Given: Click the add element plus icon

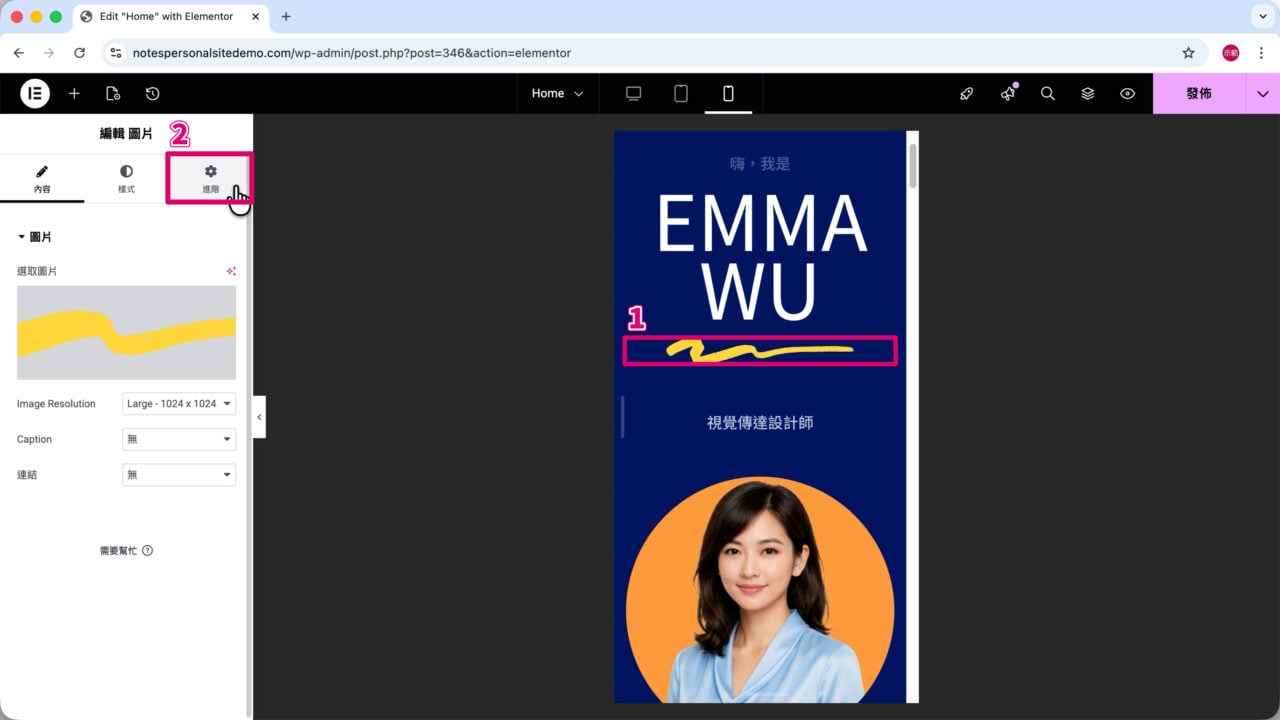Looking at the screenshot, I should pyautogui.click(x=74, y=93).
